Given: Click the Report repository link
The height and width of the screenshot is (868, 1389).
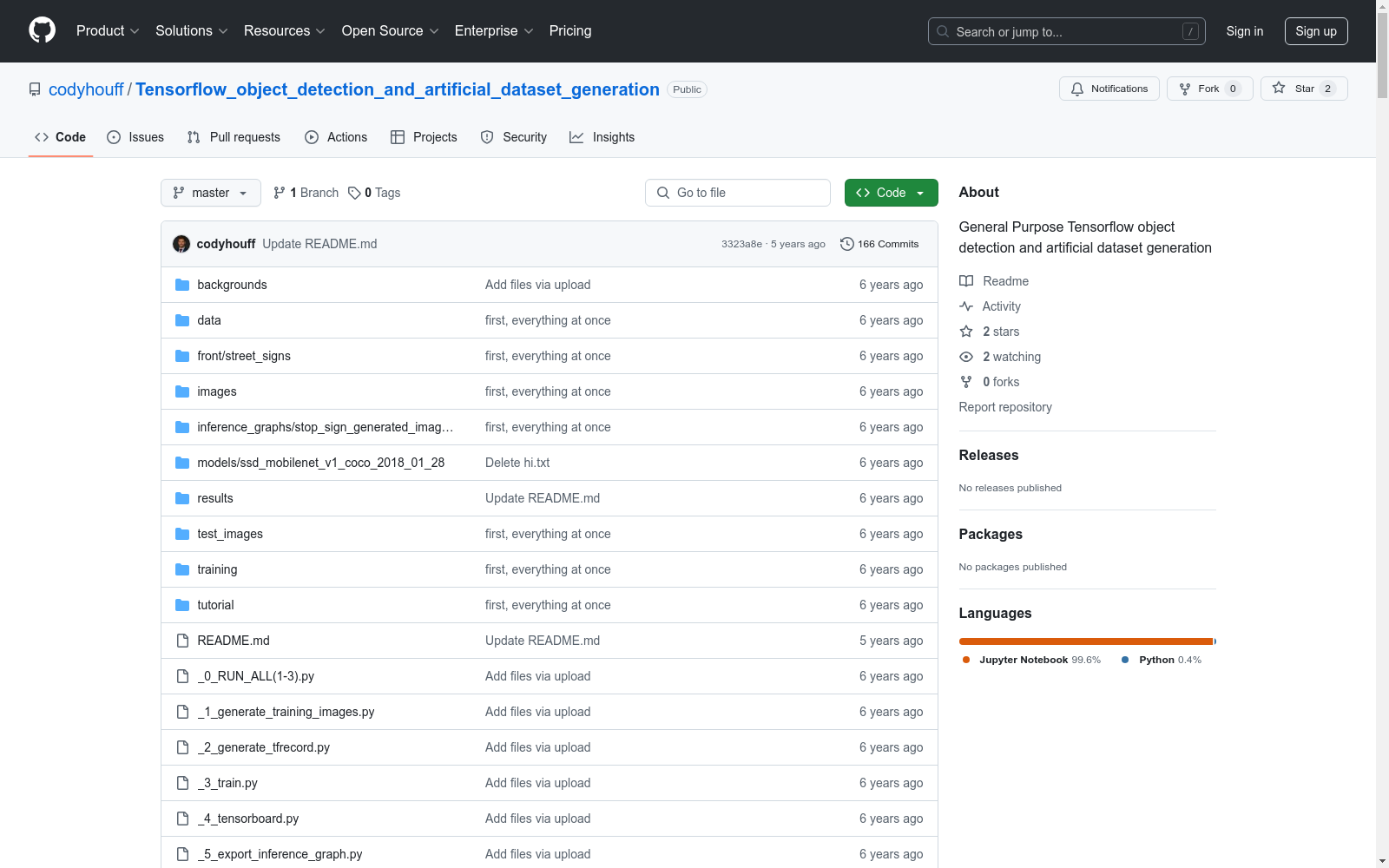Looking at the screenshot, I should tap(1005, 407).
